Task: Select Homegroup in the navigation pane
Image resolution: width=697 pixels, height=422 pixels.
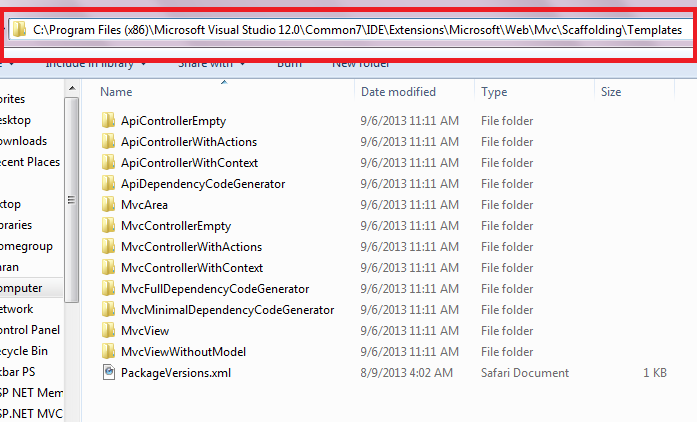Action: [x=26, y=246]
